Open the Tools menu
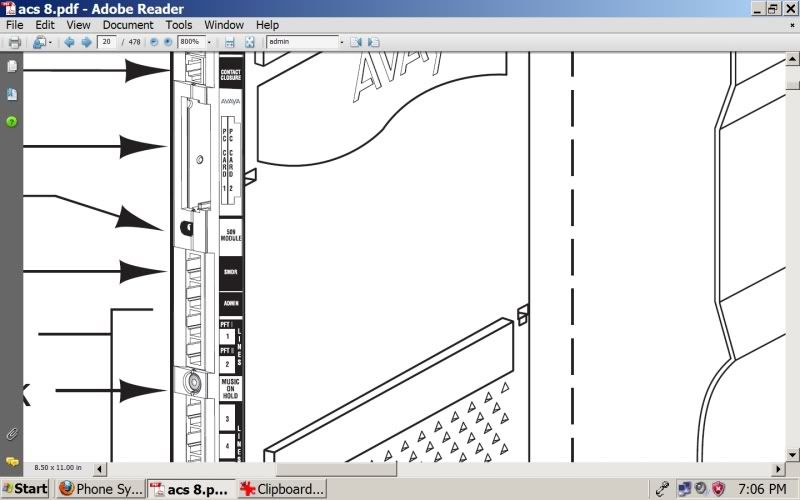 click(x=179, y=25)
